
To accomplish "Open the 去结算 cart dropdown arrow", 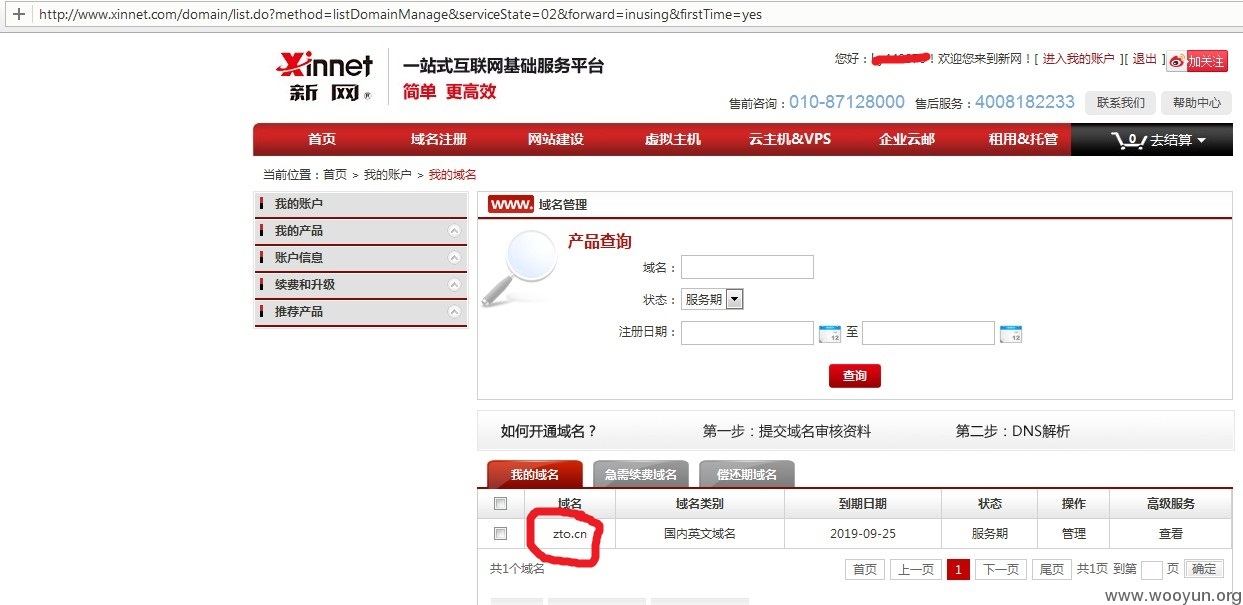I will 1201,141.
